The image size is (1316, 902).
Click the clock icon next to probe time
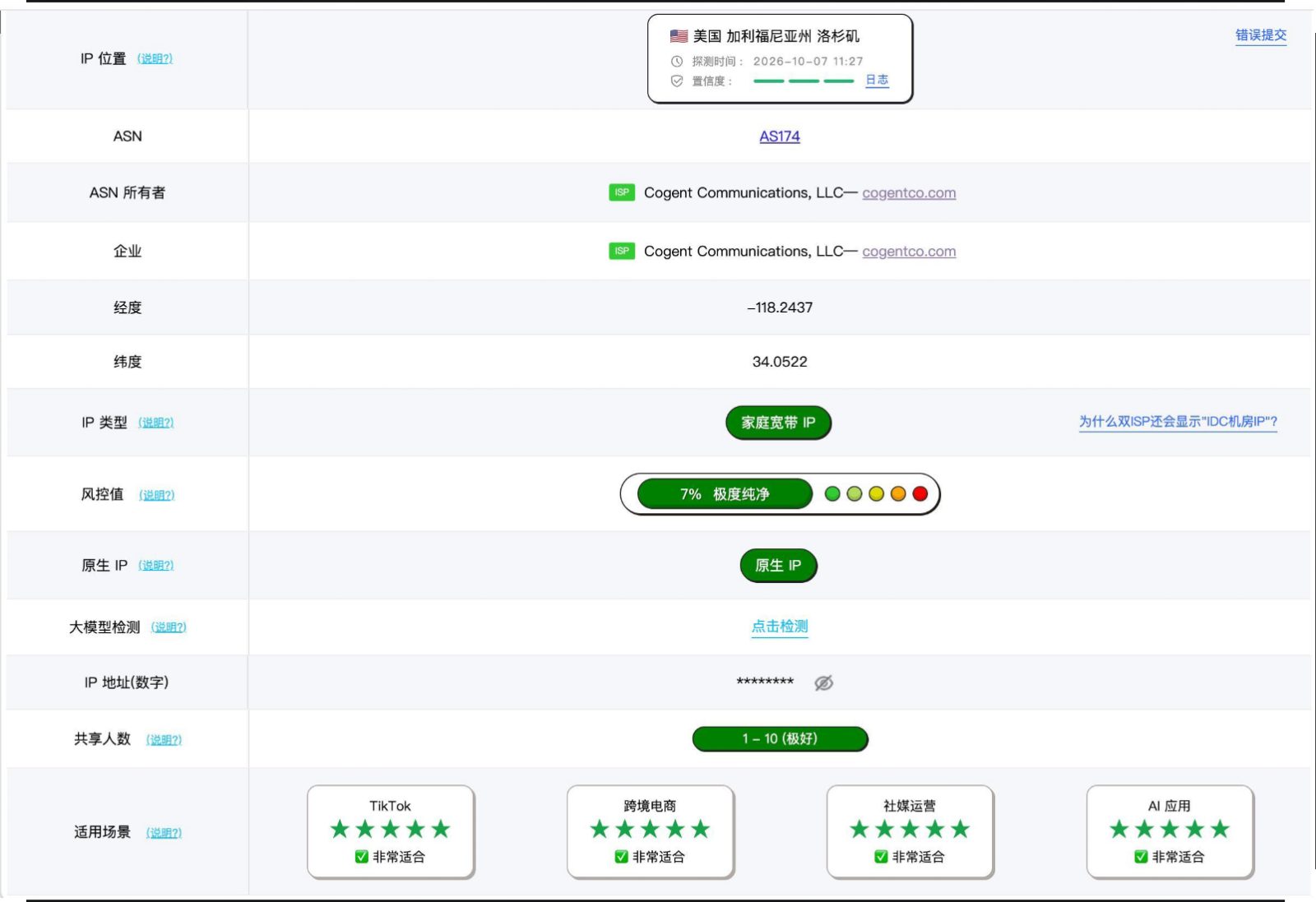[677, 62]
